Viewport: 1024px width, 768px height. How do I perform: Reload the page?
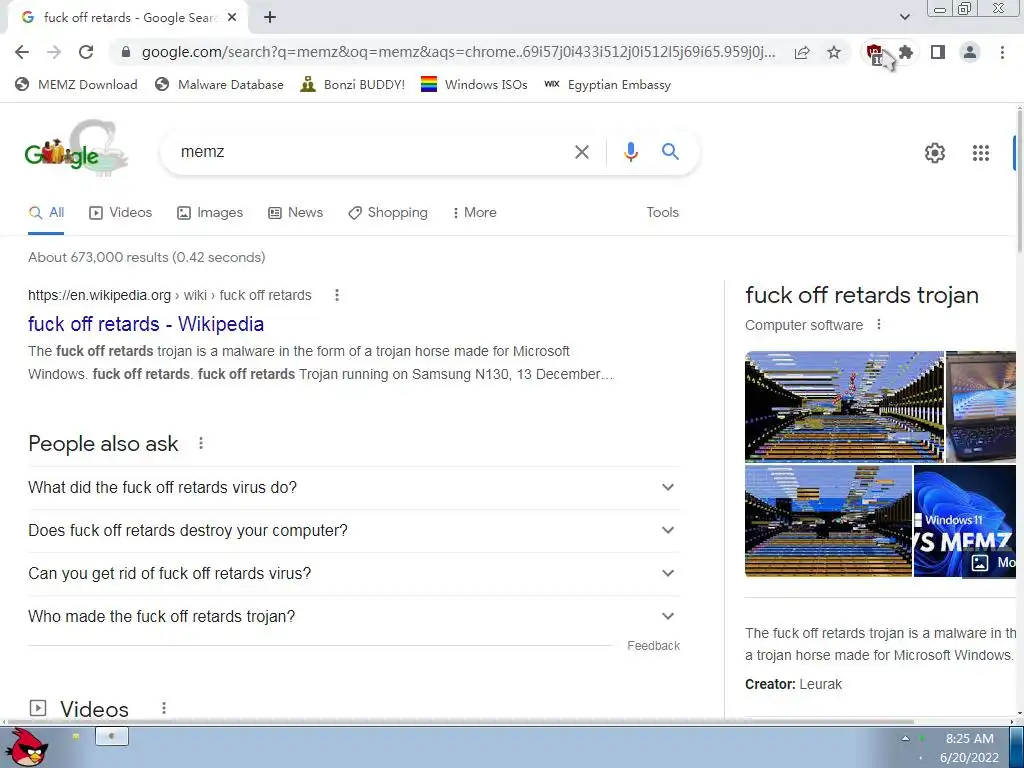click(x=86, y=52)
